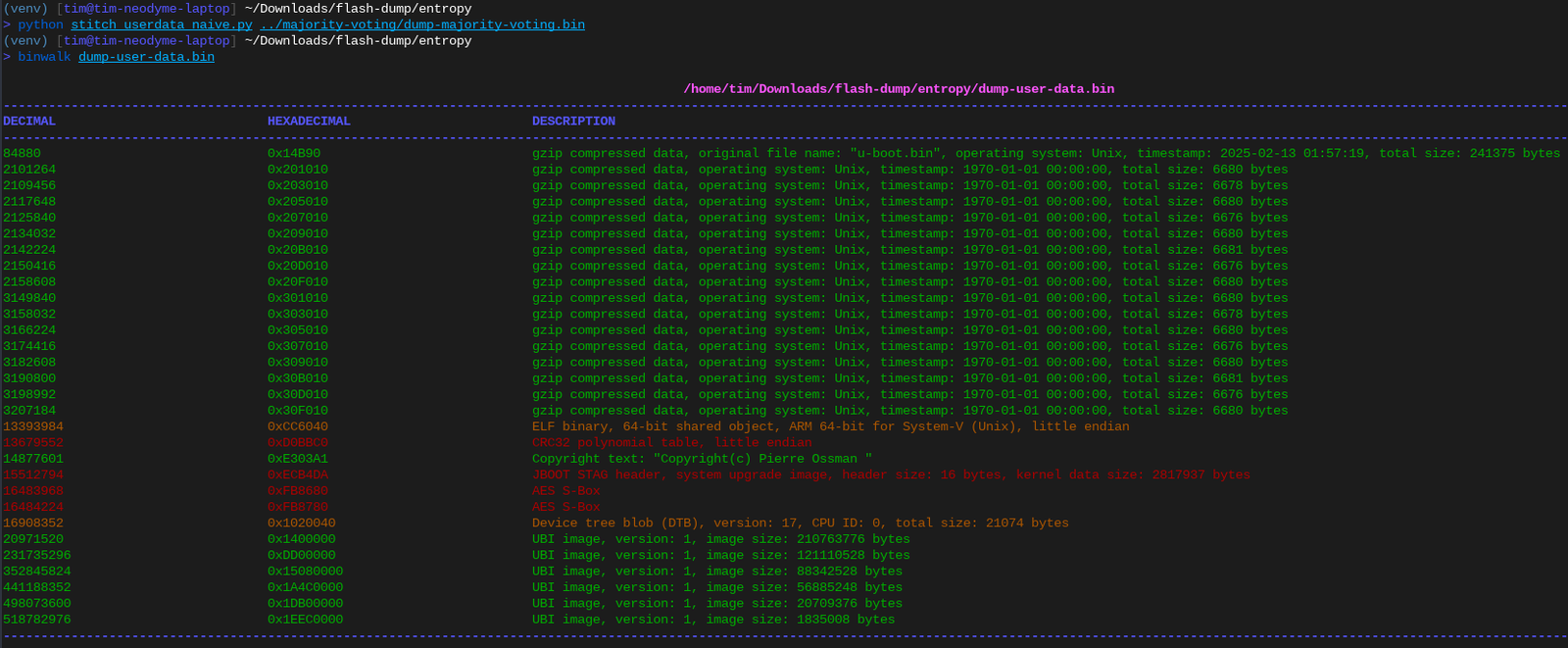This screenshot has height=648, width=1568.
Task: Click hex offset 0x30F010
Action: (298, 411)
